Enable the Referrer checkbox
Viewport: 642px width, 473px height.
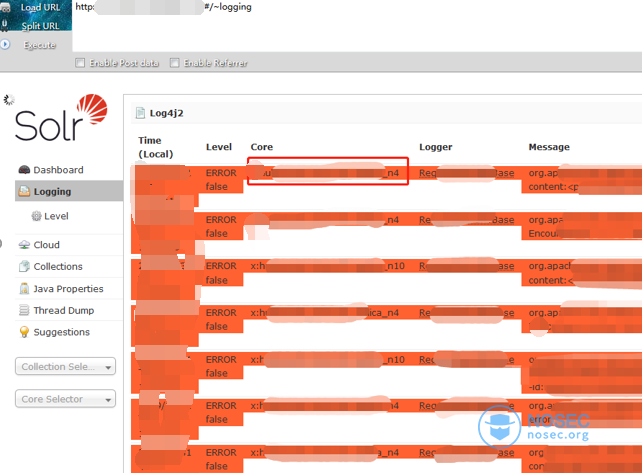(x=174, y=63)
